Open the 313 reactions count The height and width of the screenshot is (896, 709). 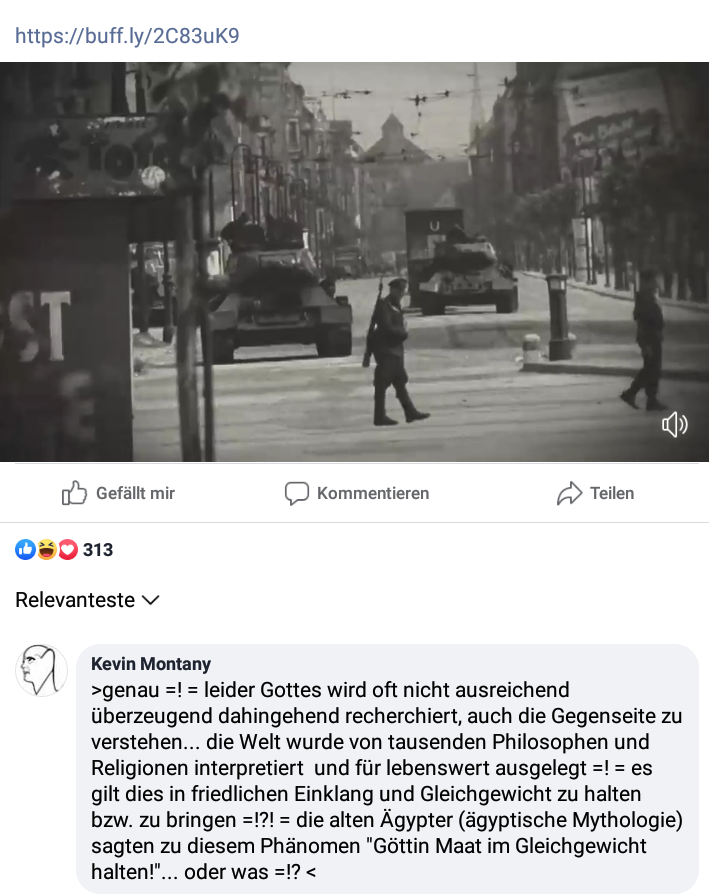(98, 550)
